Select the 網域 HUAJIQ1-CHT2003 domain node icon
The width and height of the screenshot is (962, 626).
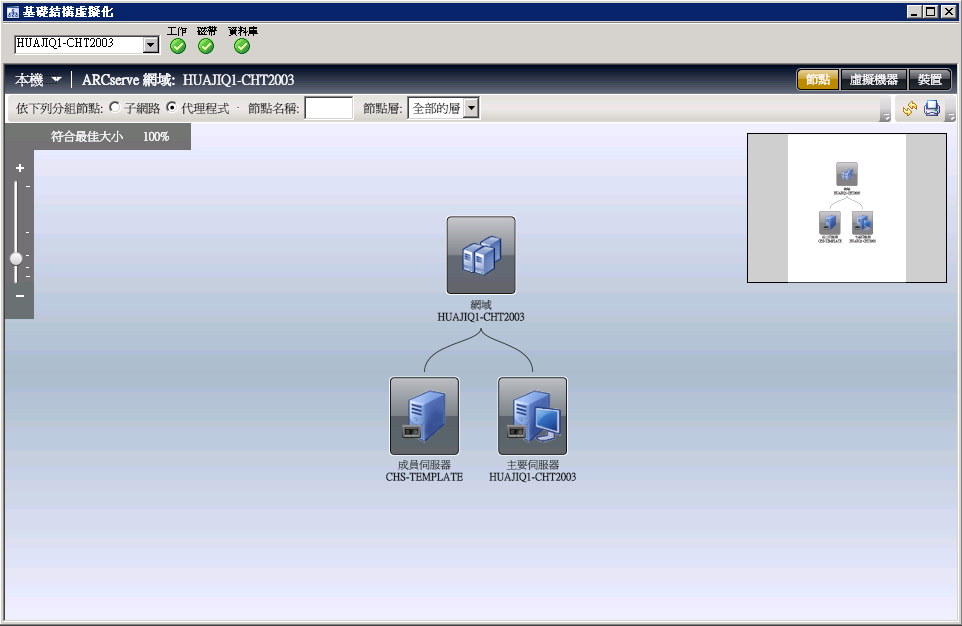click(x=481, y=255)
